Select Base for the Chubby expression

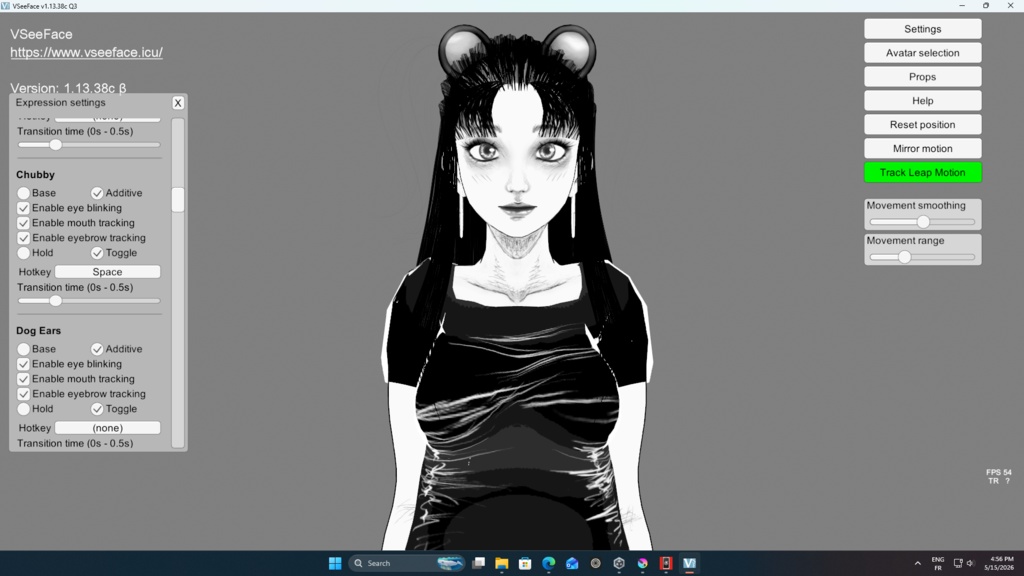(24, 193)
